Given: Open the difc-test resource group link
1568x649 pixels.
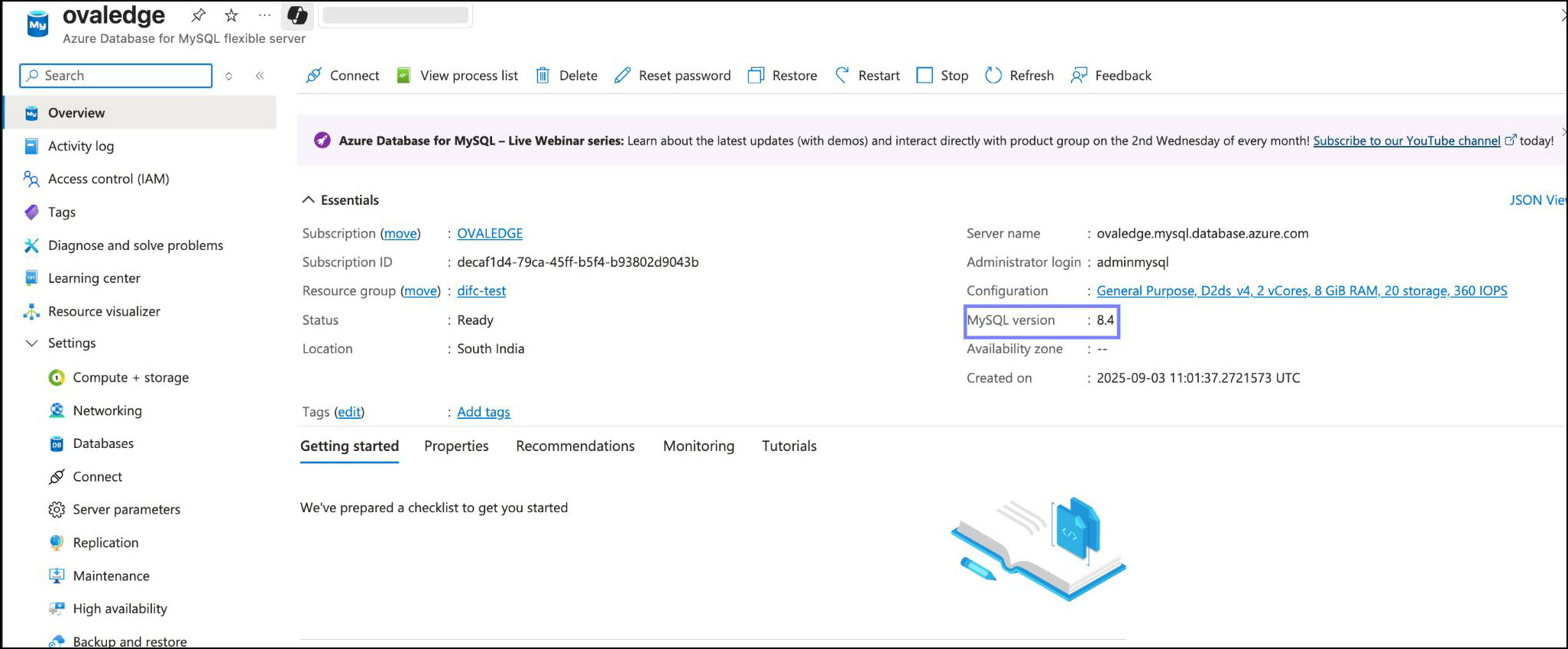Looking at the screenshot, I should point(481,290).
